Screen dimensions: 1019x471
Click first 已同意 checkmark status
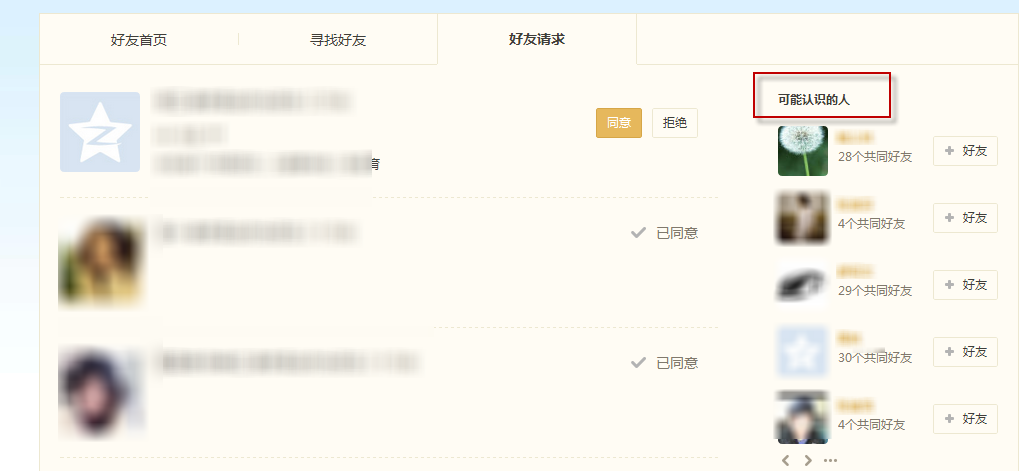(x=664, y=233)
